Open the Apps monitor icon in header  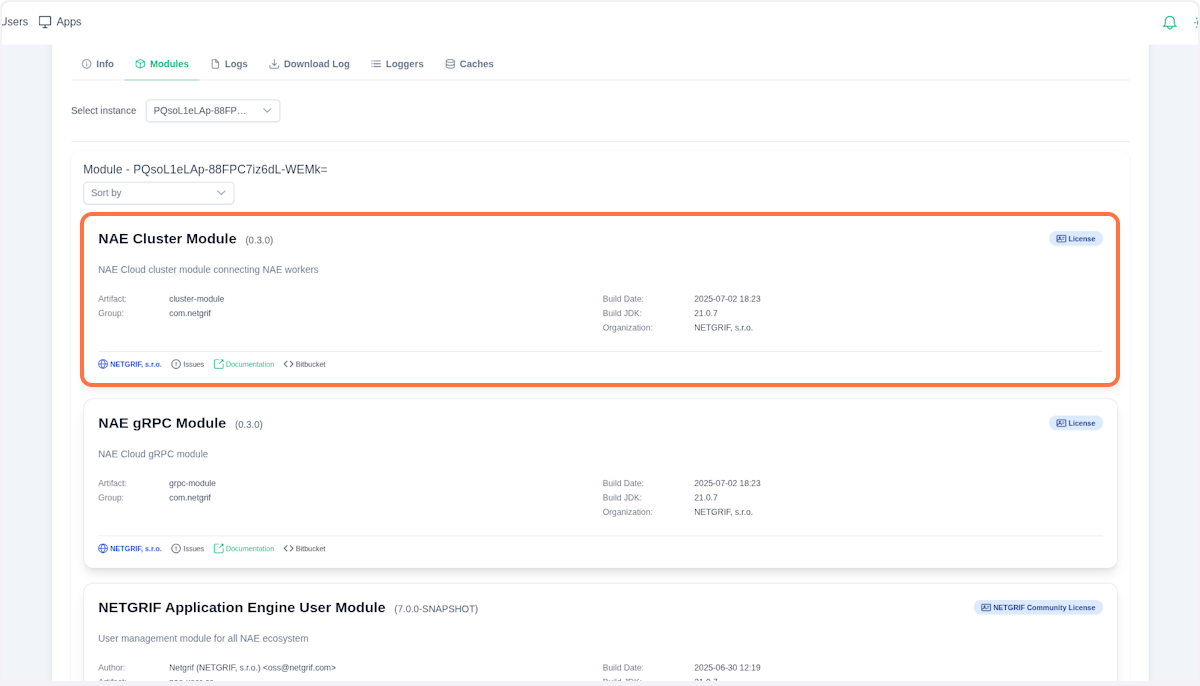[45, 22]
